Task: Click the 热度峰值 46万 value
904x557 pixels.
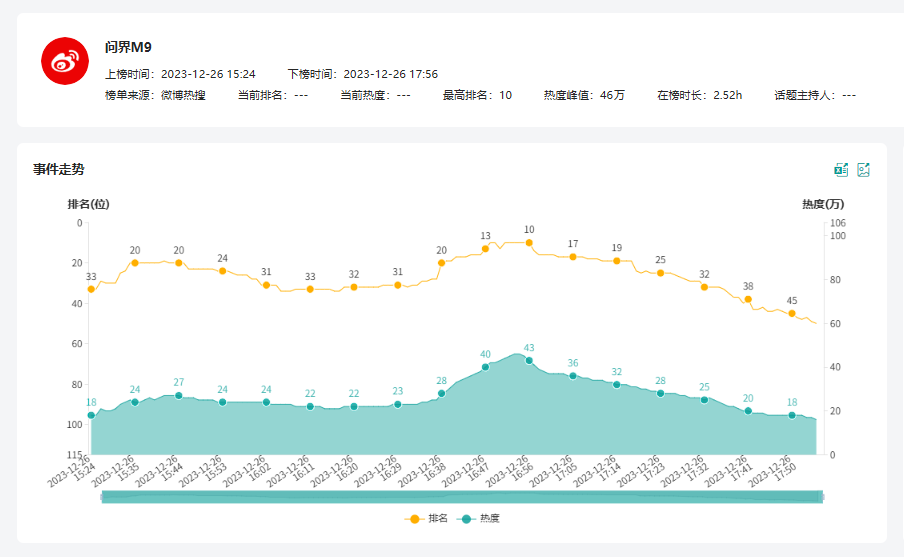Action: point(584,95)
